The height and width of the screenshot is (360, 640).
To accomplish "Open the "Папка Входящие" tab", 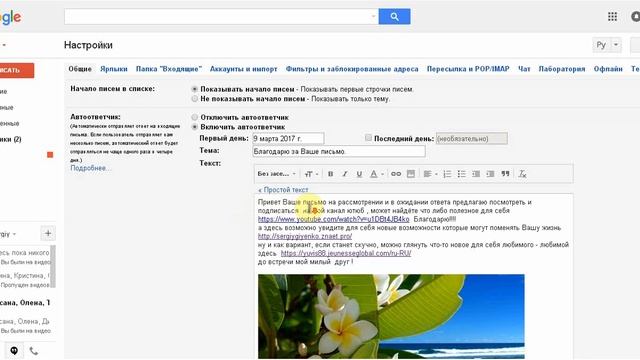I will (x=169, y=69).
